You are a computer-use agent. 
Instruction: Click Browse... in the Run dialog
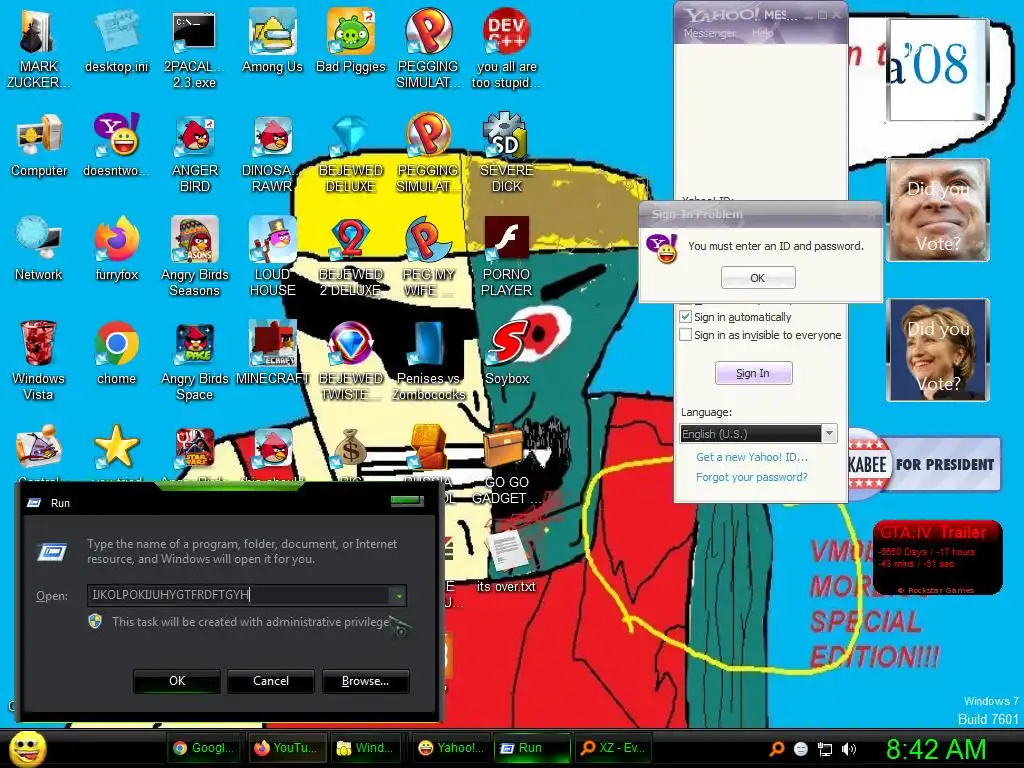365,680
